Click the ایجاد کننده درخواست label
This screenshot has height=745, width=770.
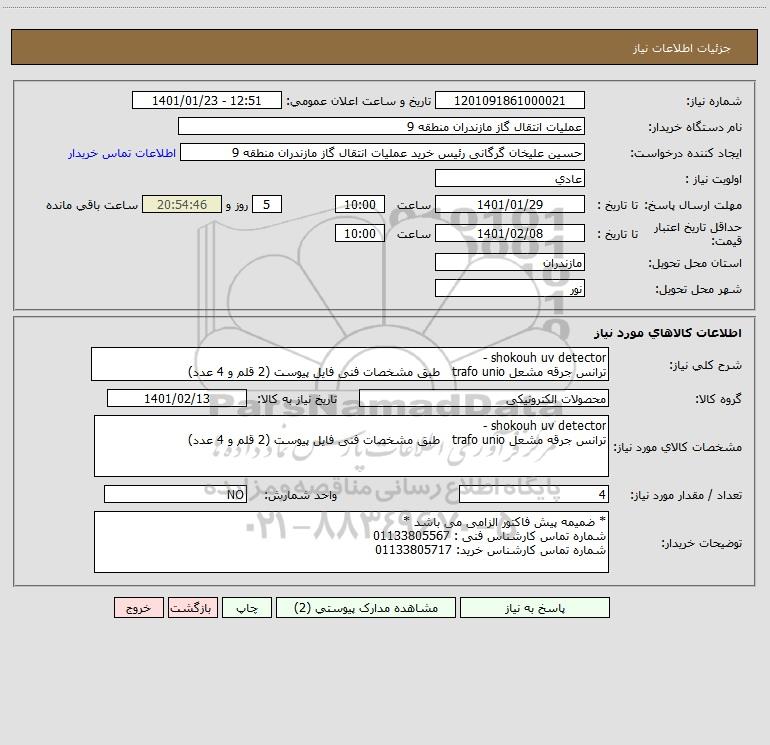(686, 154)
